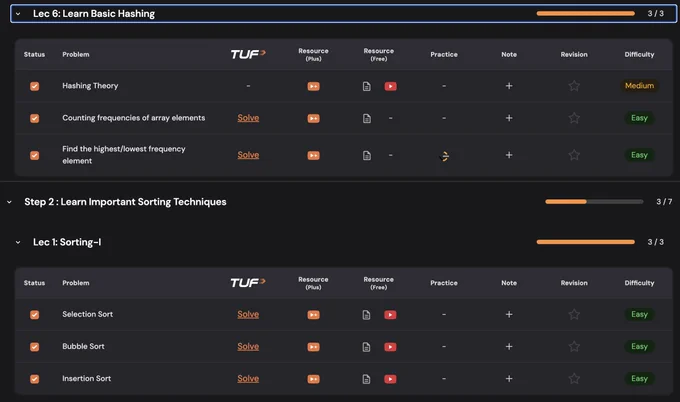This screenshot has height=402, width=680.
Task: Play YouTube video for Selection Sort
Action: (x=390, y=315)
